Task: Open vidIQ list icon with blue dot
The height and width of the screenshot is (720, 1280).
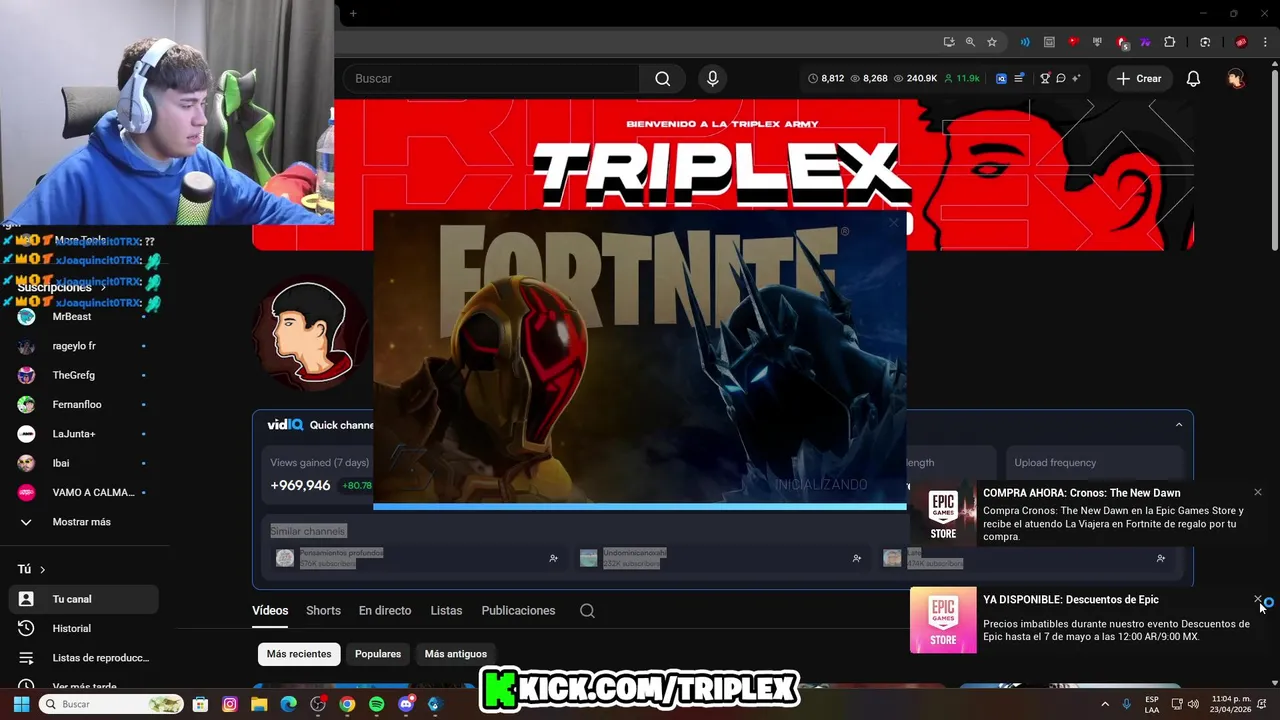Action: [1019, 78]
